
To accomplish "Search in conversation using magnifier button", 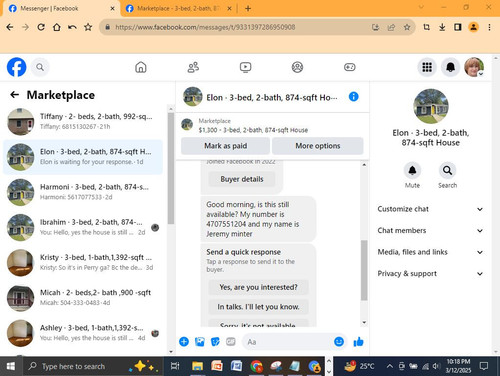I will (x=447, y=170).
